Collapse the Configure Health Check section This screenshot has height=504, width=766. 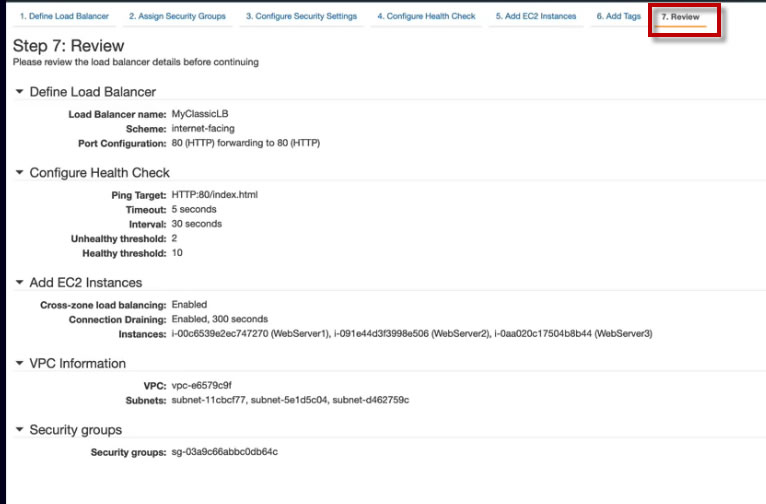tap(20, 173)
